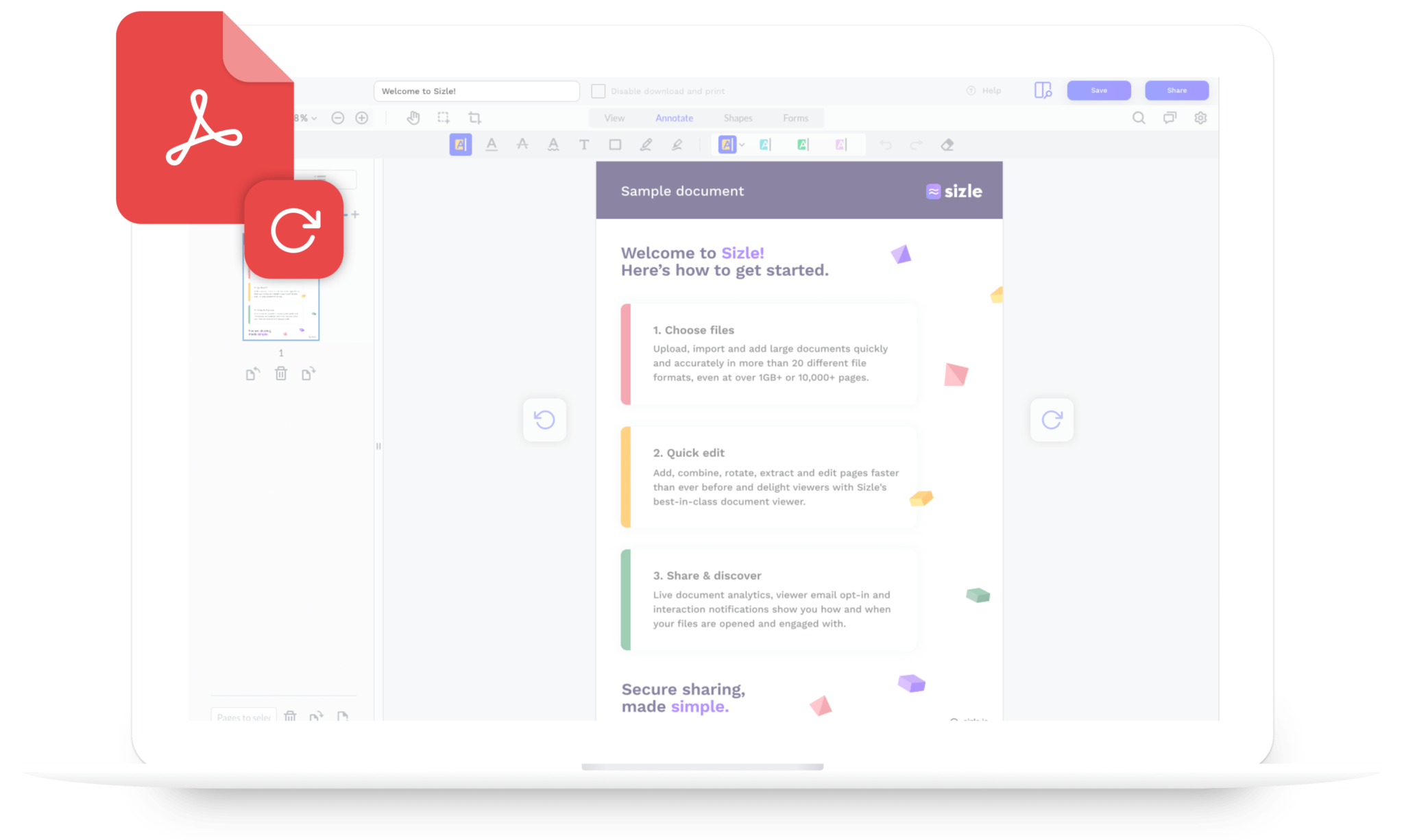
Task: Click the Shapes tab
Action: (x=737, y=118)
